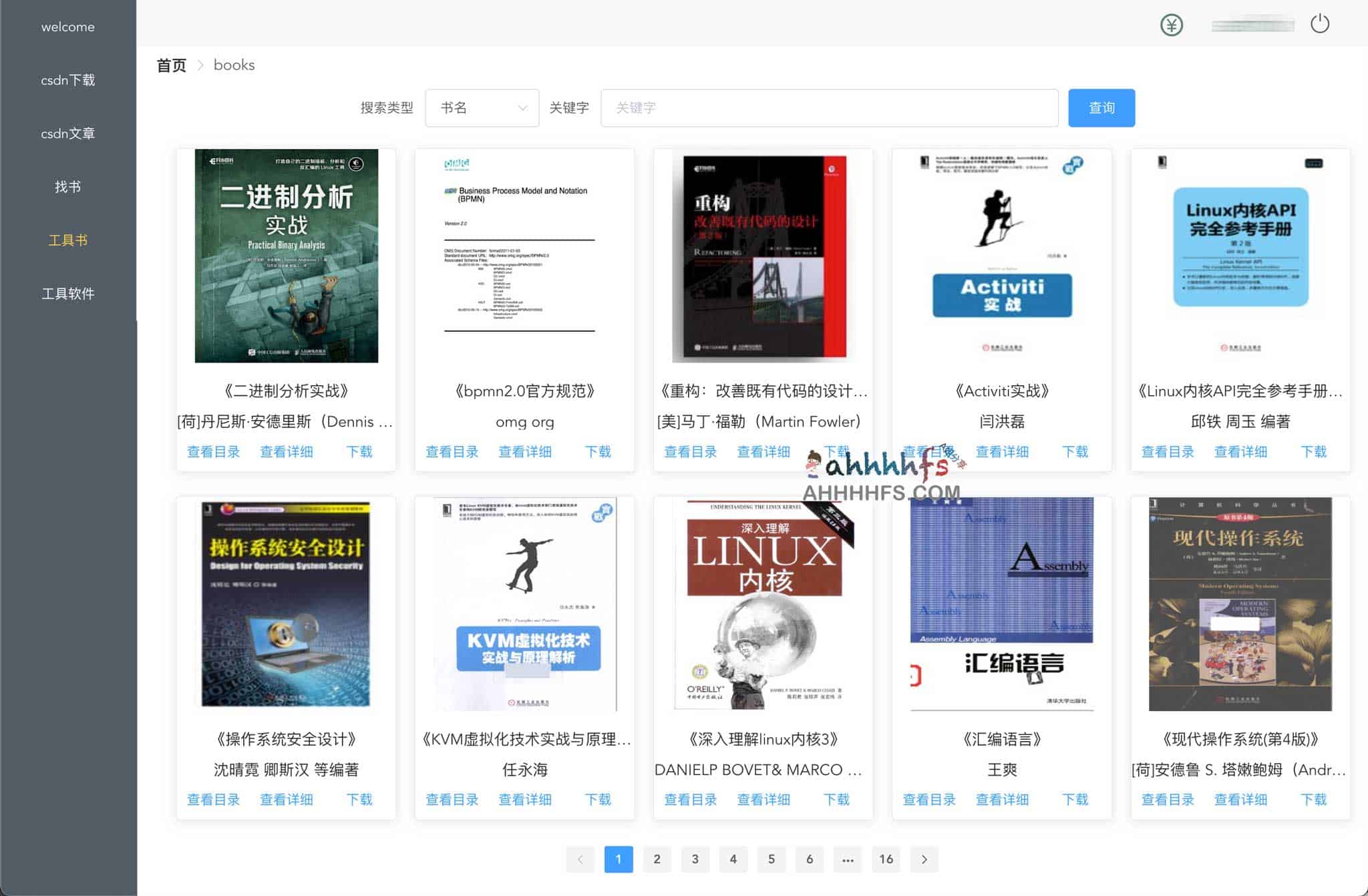Click the welcome sidebar entry
The width and height of the screenshot is (1368, 896).
tap(68, 27)
